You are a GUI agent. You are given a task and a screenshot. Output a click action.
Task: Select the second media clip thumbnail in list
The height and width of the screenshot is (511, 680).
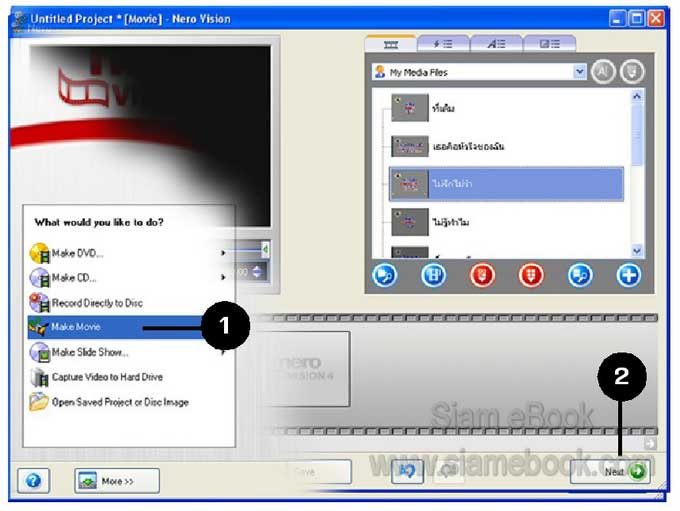pos(409,146)
